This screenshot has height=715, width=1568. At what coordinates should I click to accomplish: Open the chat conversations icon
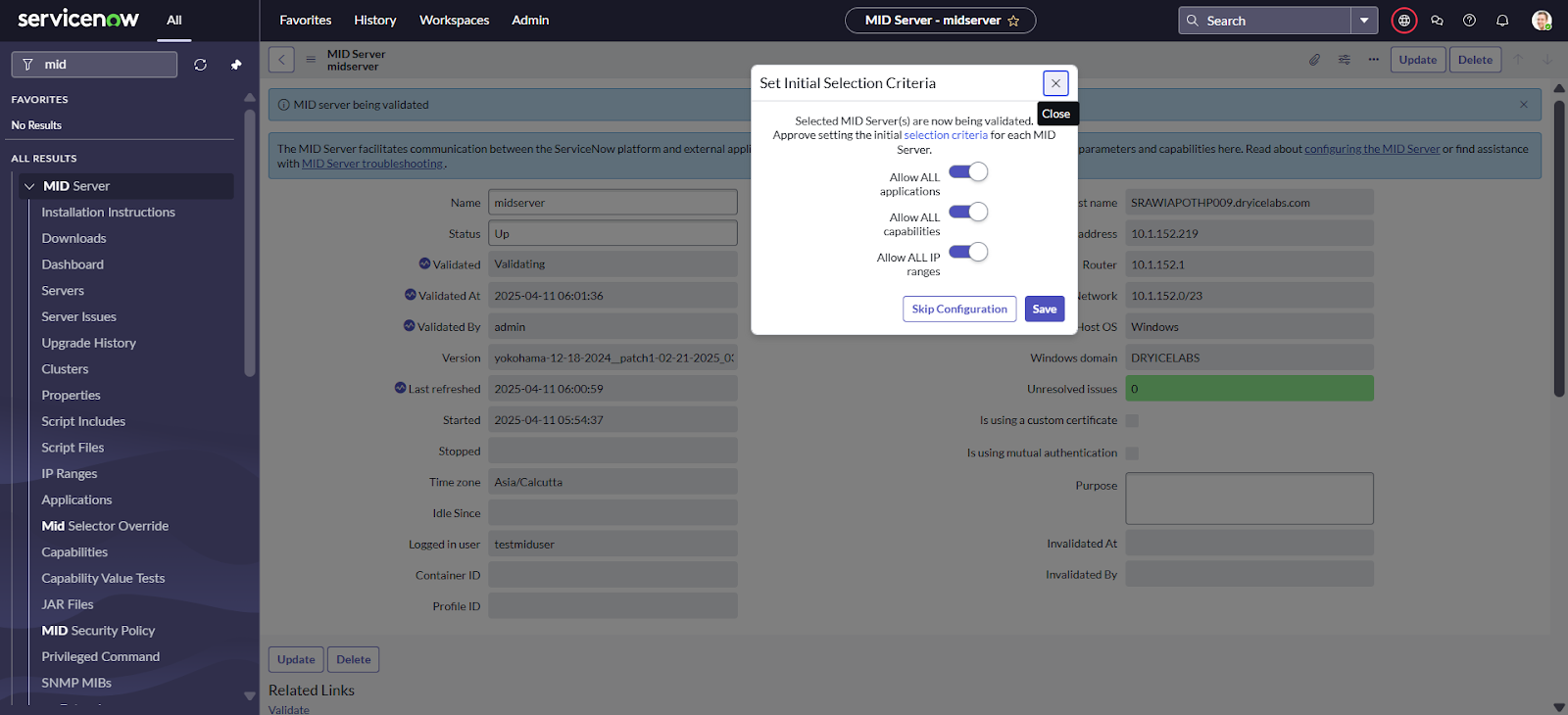tap(1437, 21)
